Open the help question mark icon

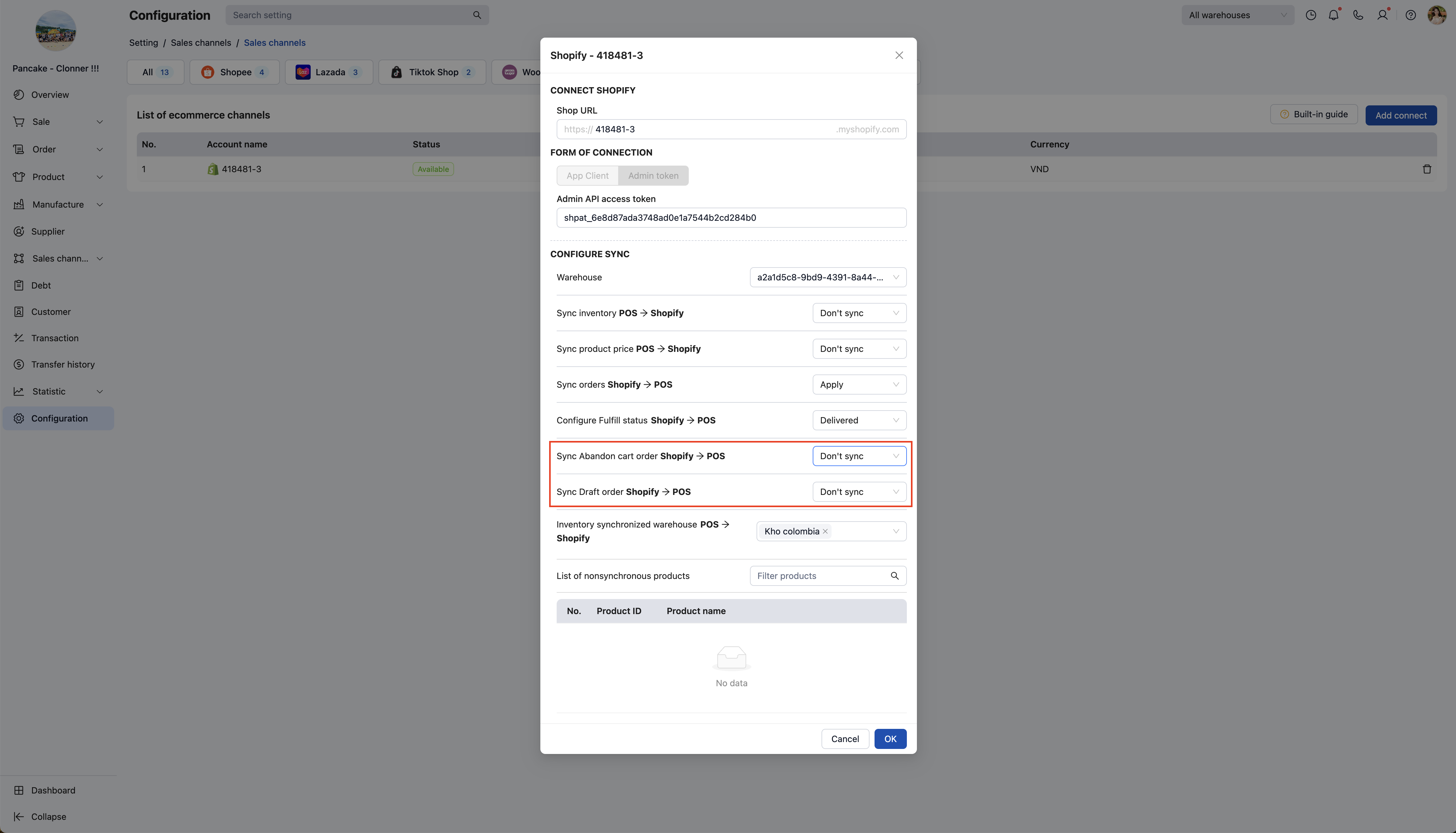coord(1411,15)
